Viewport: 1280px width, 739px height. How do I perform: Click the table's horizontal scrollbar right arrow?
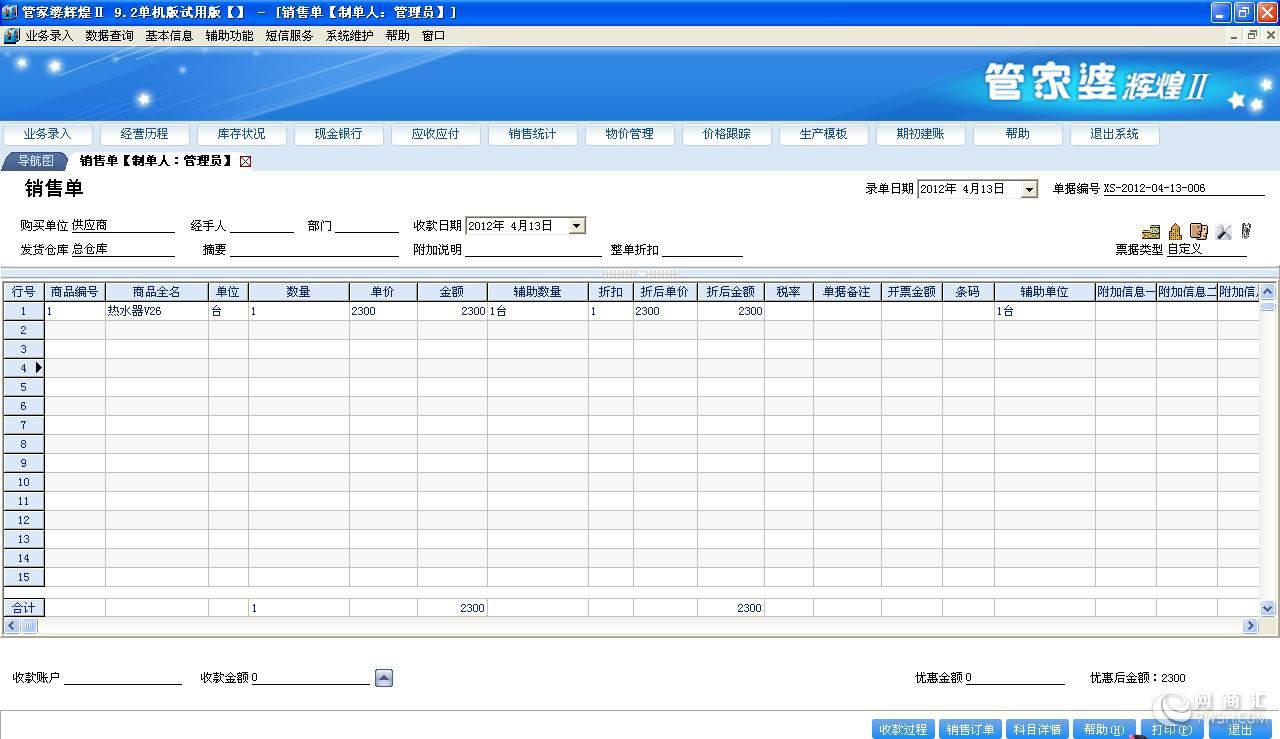pos(1250,626)
